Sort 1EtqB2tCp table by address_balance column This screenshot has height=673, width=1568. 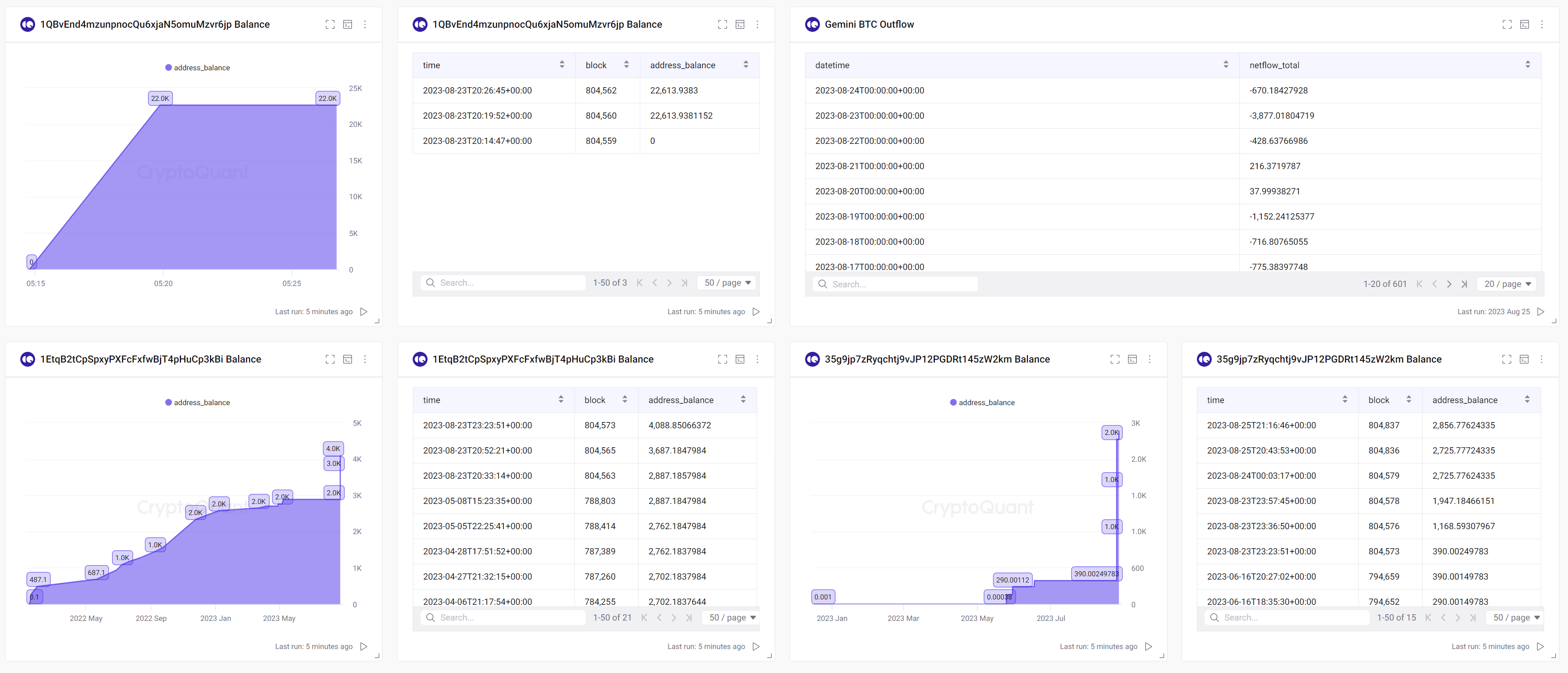pyautogui.click(x=743, y=399)
